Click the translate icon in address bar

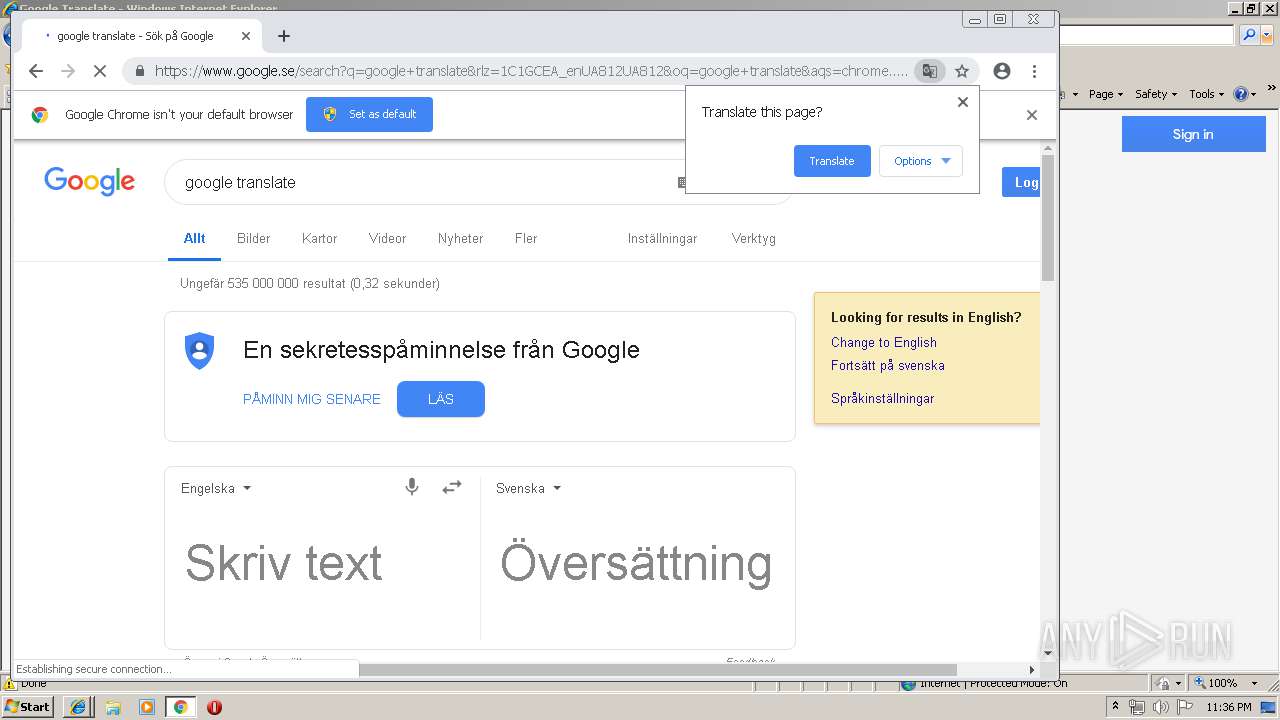(x=930, y=71)
